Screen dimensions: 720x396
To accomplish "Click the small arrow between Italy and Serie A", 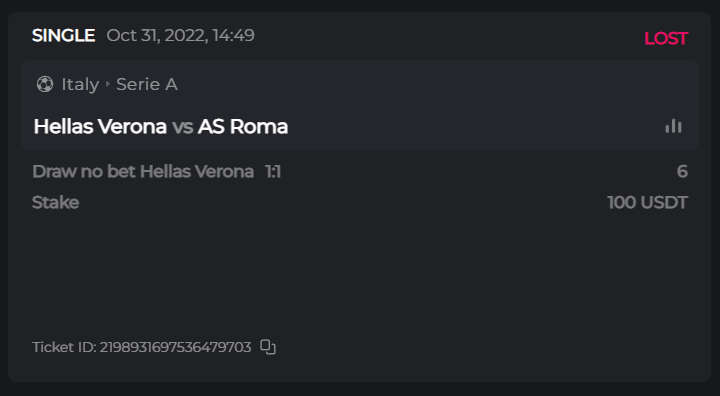I will (x=108, y=84).
